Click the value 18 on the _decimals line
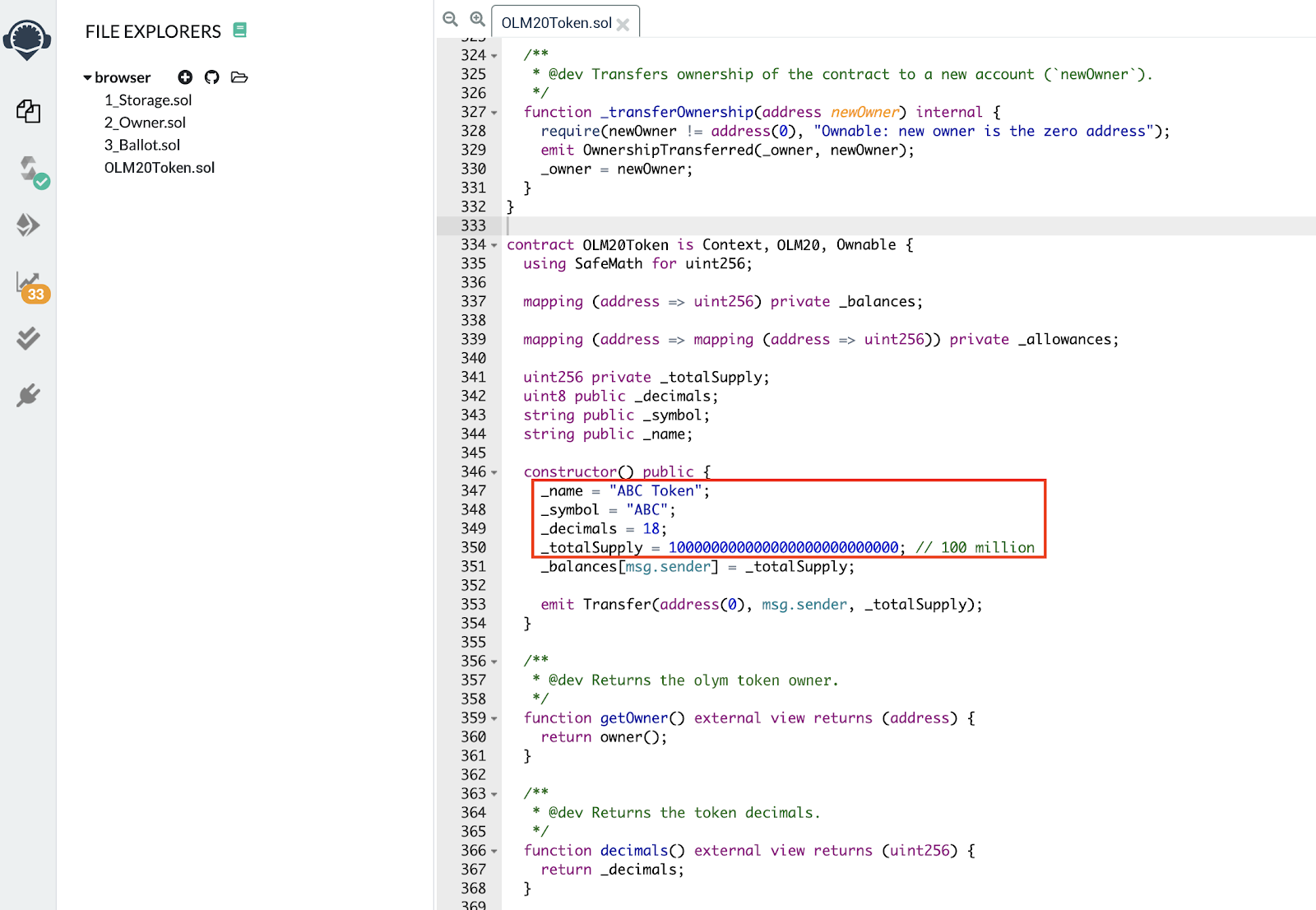Image resolution: width=1316 pixels, height=910 pixels. click(651, 528)
